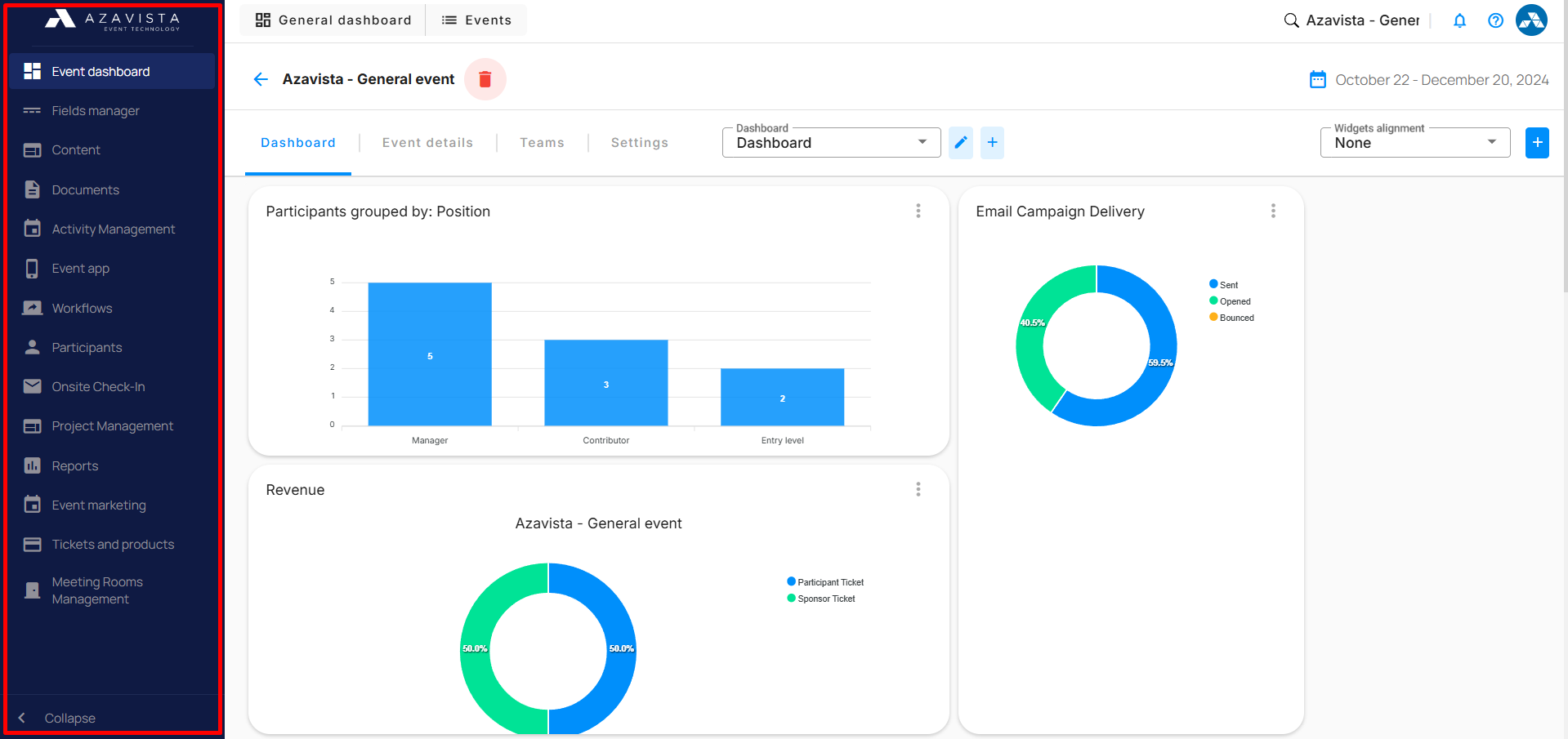Go to General dashboard tab
This screenshot has width=1568, height=739.
coord(333,20)
